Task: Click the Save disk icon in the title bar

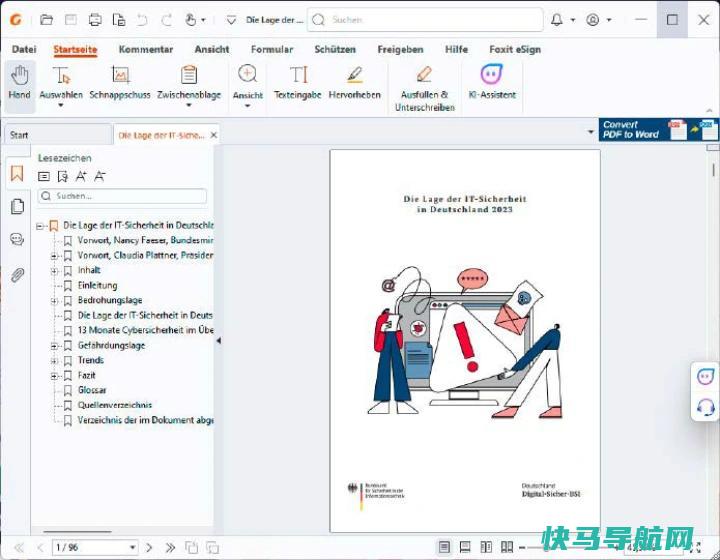Action: tap(71, 20)
